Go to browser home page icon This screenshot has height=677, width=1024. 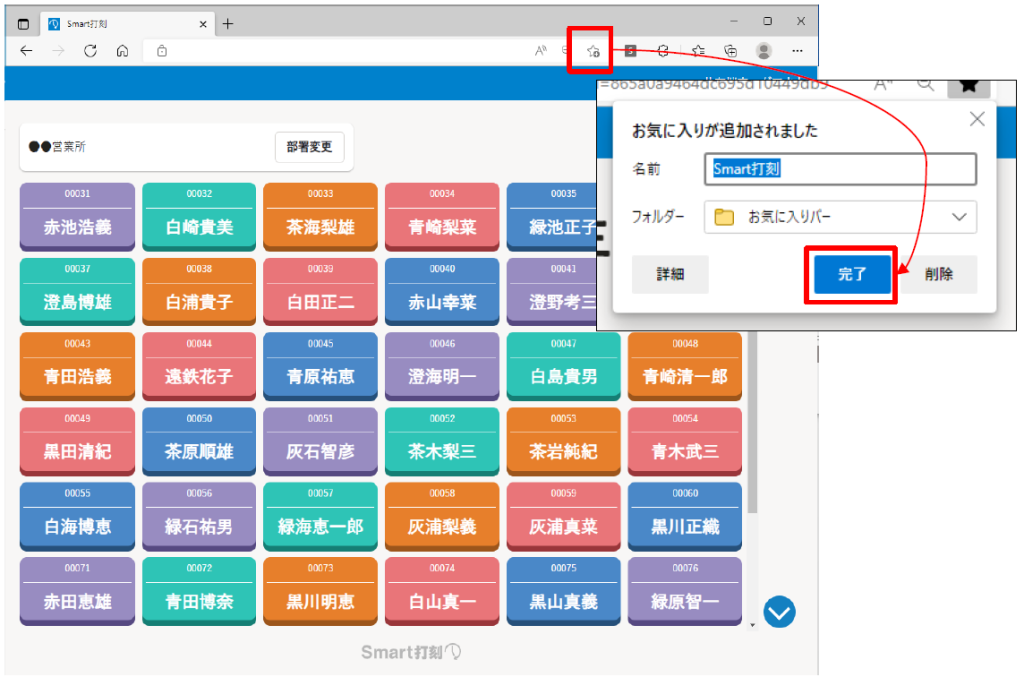point(122,51)
